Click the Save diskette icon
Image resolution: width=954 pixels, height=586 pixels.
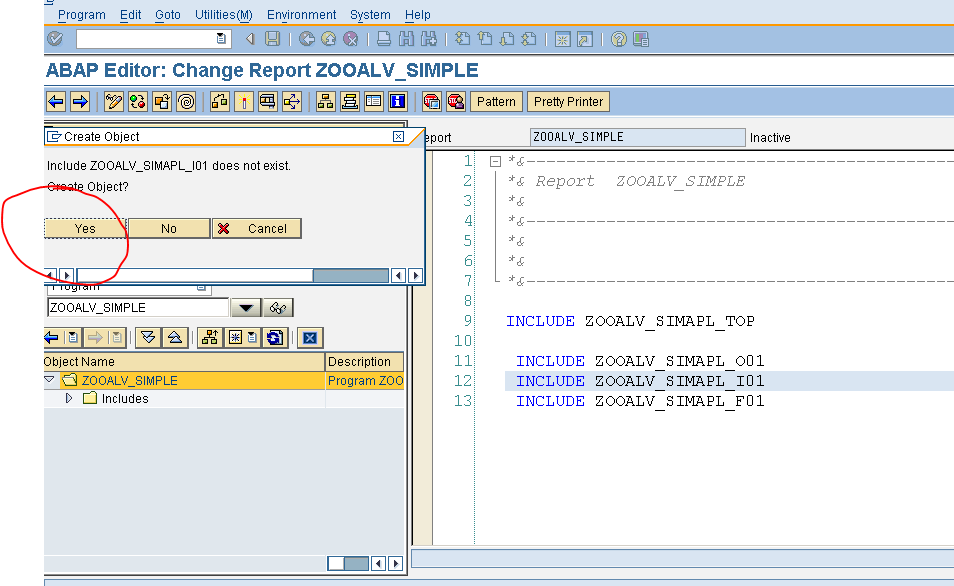[x=273, y=39]
